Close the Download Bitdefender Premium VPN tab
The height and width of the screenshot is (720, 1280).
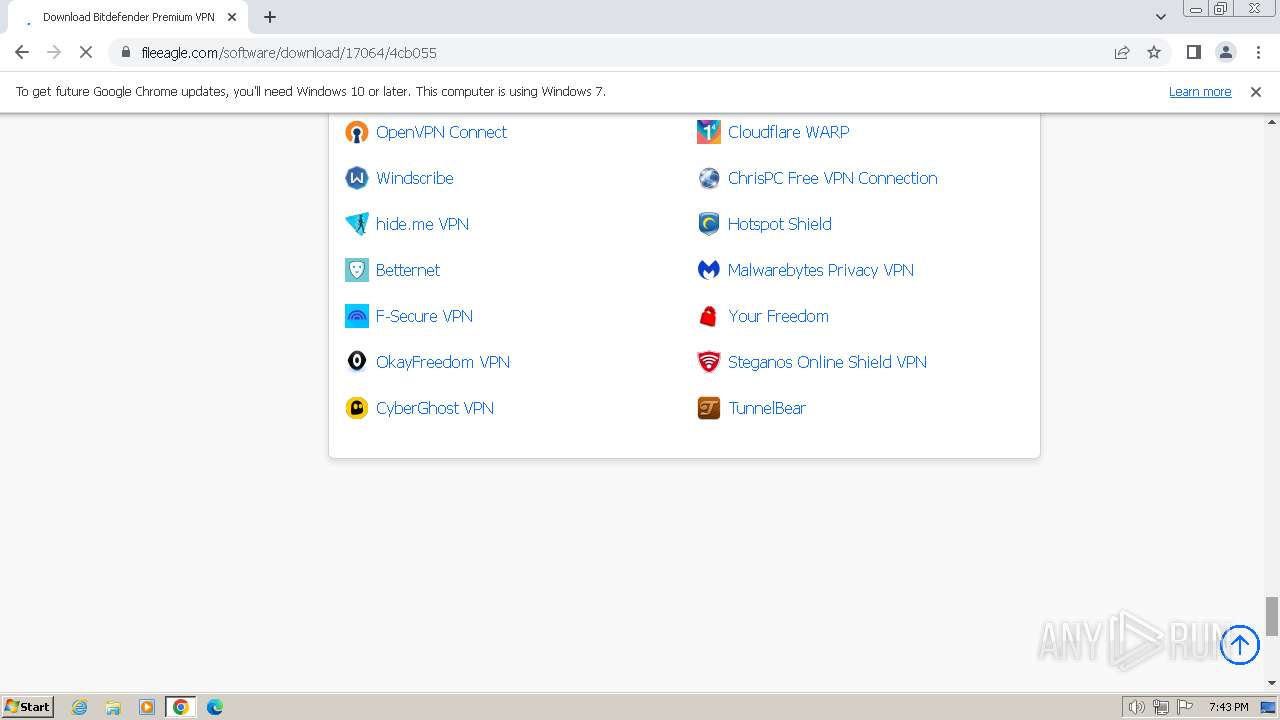click(x=232, y=17)
